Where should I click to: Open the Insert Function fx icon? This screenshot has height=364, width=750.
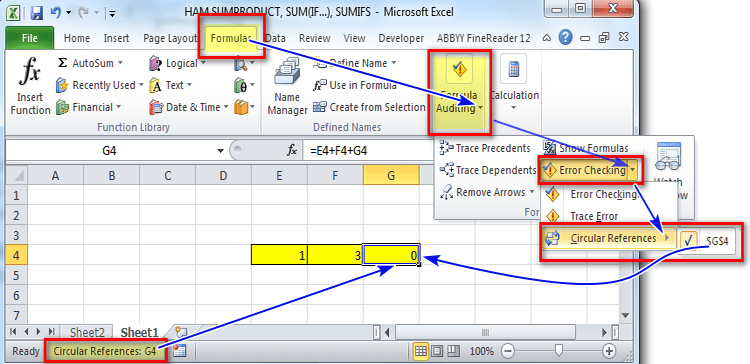[30, 71]
